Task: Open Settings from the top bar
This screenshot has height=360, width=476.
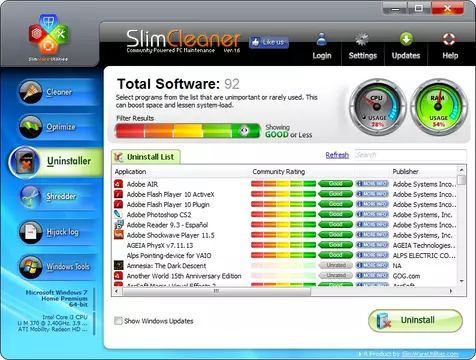Action: (362, 47)
